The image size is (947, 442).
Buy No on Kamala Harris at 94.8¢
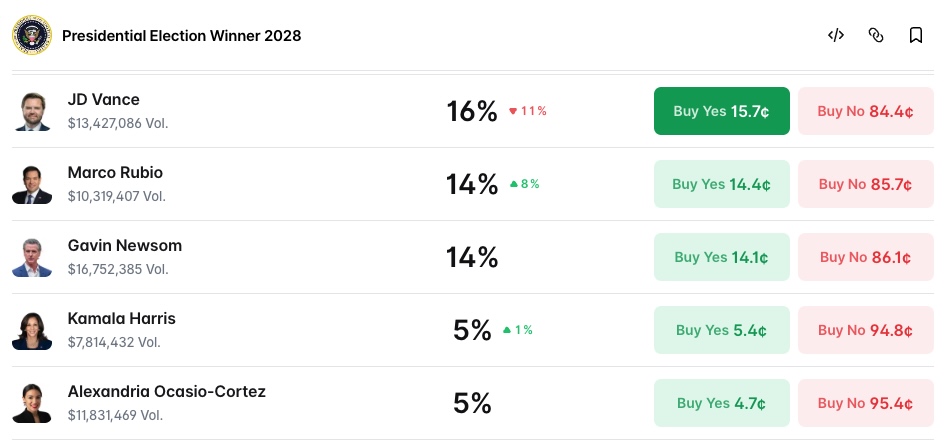coord(866,330)
